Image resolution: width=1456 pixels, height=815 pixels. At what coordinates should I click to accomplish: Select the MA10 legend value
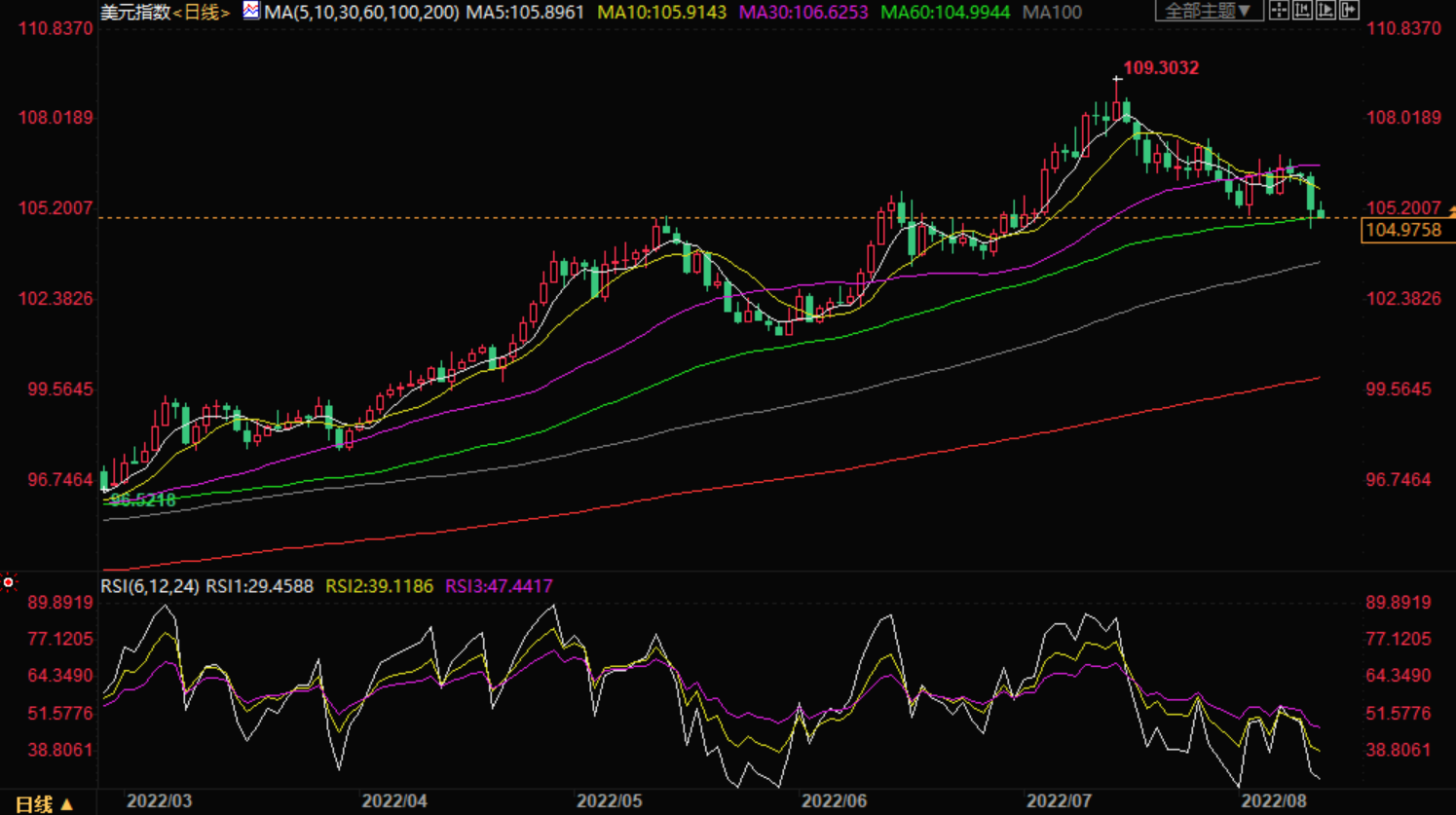661,13
